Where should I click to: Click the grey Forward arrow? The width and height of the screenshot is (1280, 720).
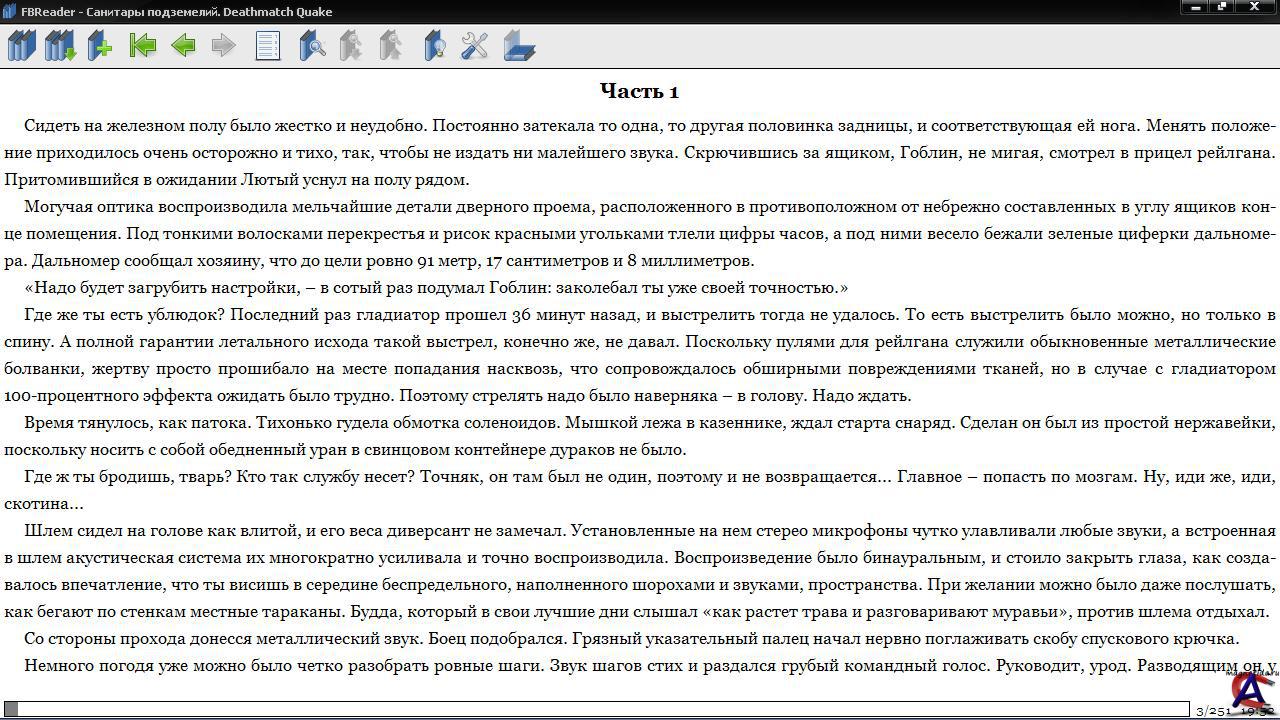click(223, 46)
